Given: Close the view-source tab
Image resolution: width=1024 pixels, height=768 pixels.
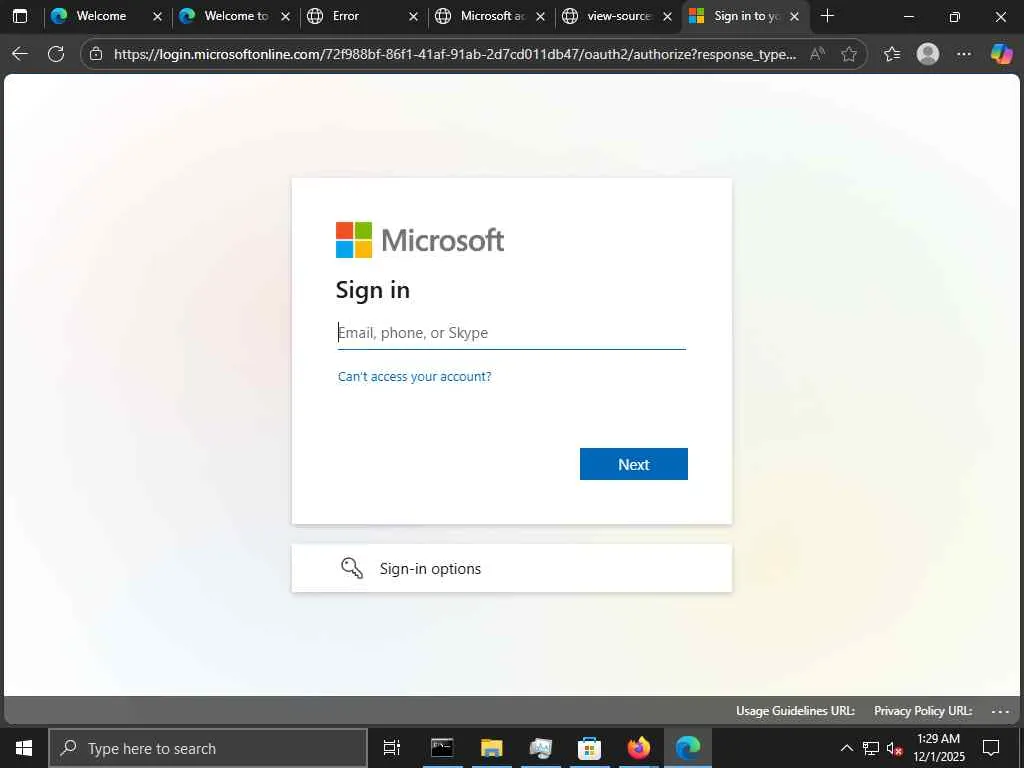Looking at the screenshot, I should (667, 17).
